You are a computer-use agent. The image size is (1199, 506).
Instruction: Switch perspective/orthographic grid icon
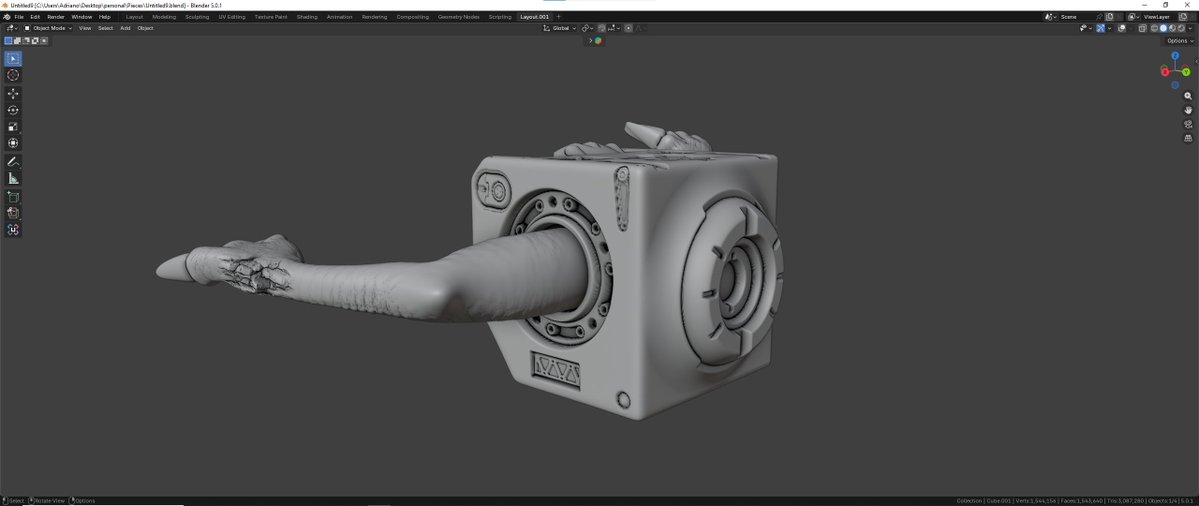1188,138
